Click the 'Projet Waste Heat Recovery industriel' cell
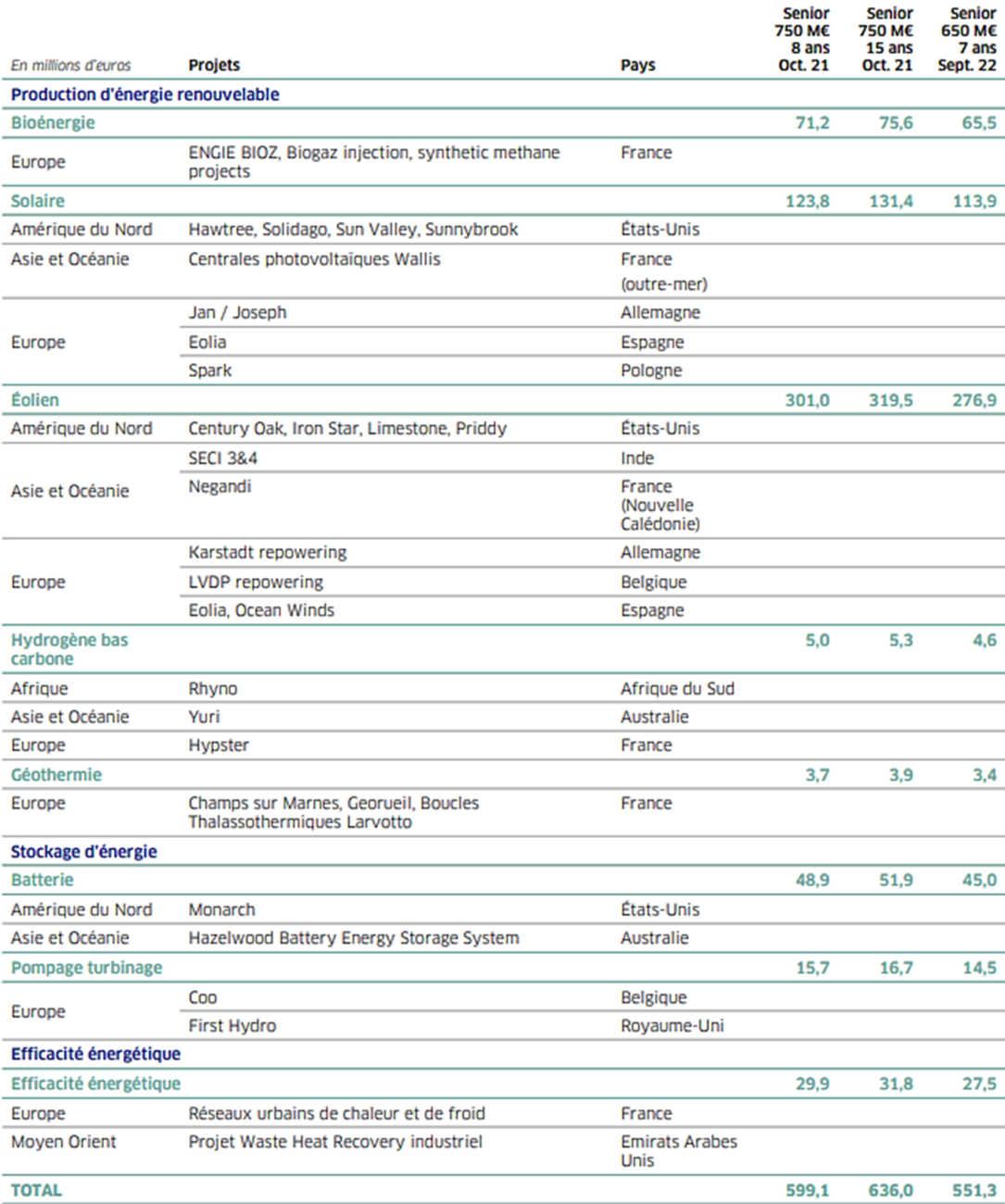 [x=335, y=1142]
